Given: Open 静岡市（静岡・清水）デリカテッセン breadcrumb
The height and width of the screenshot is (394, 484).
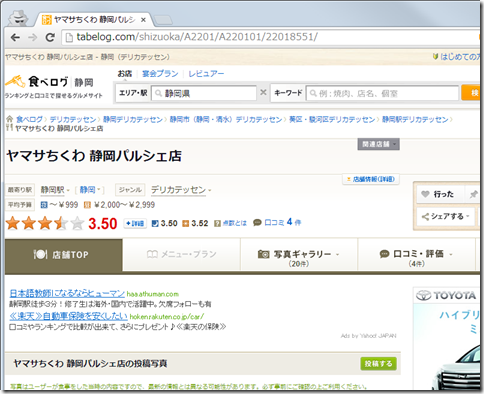Looking at the screenshot, I should pos(226,119).
